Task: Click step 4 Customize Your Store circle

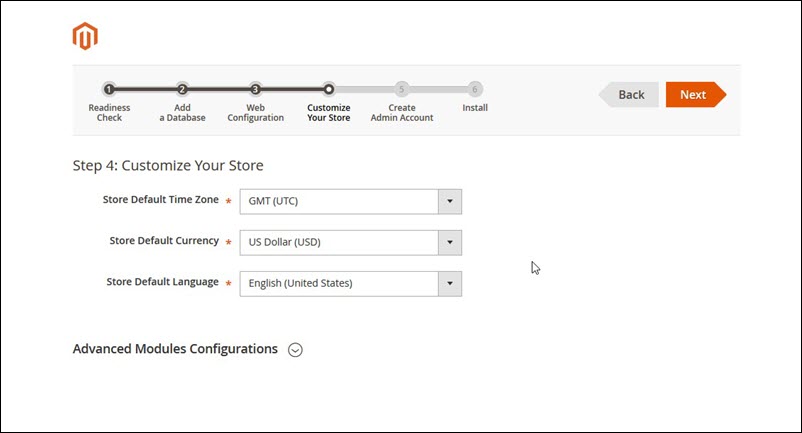Action: pyautogui.click(x=329, y=89)
